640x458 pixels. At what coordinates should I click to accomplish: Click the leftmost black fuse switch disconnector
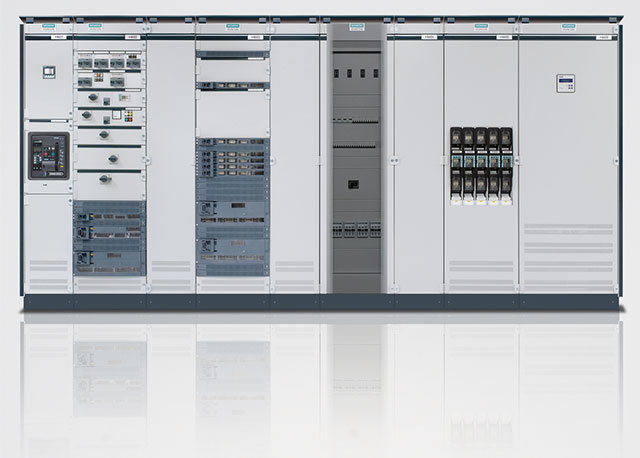click(456, 166)
